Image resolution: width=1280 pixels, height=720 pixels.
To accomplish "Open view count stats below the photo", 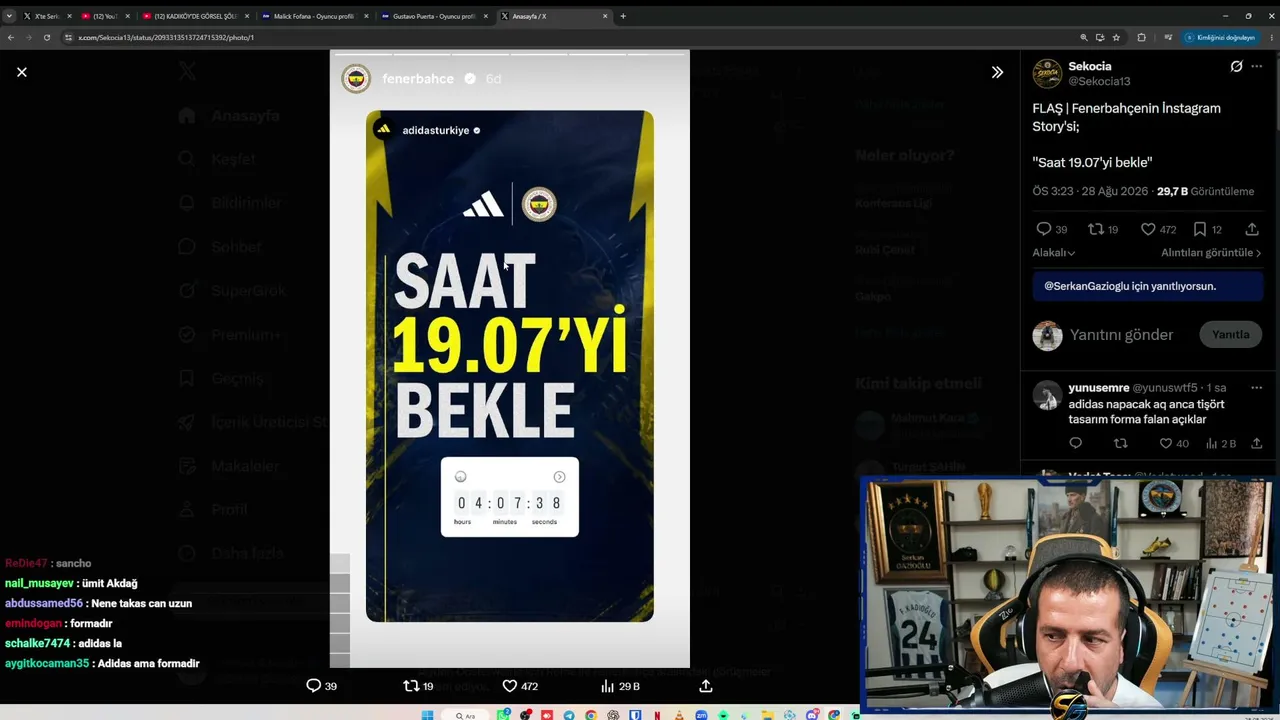I will point(620,686).
